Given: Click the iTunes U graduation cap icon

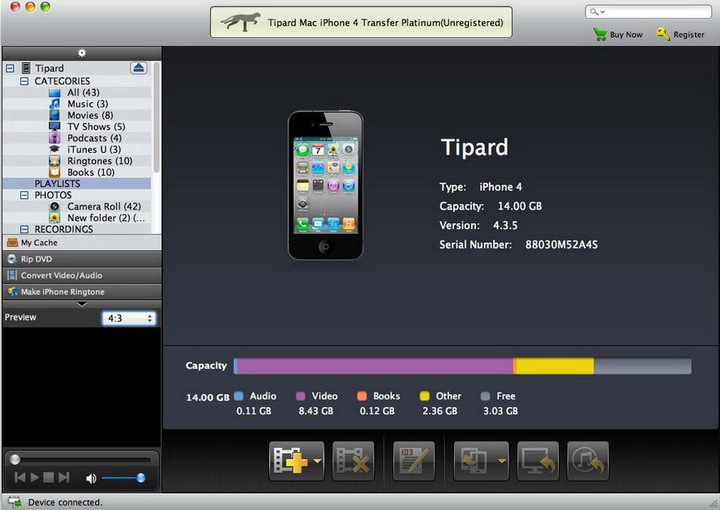Looking at the screenshot, I should [55, 149].
